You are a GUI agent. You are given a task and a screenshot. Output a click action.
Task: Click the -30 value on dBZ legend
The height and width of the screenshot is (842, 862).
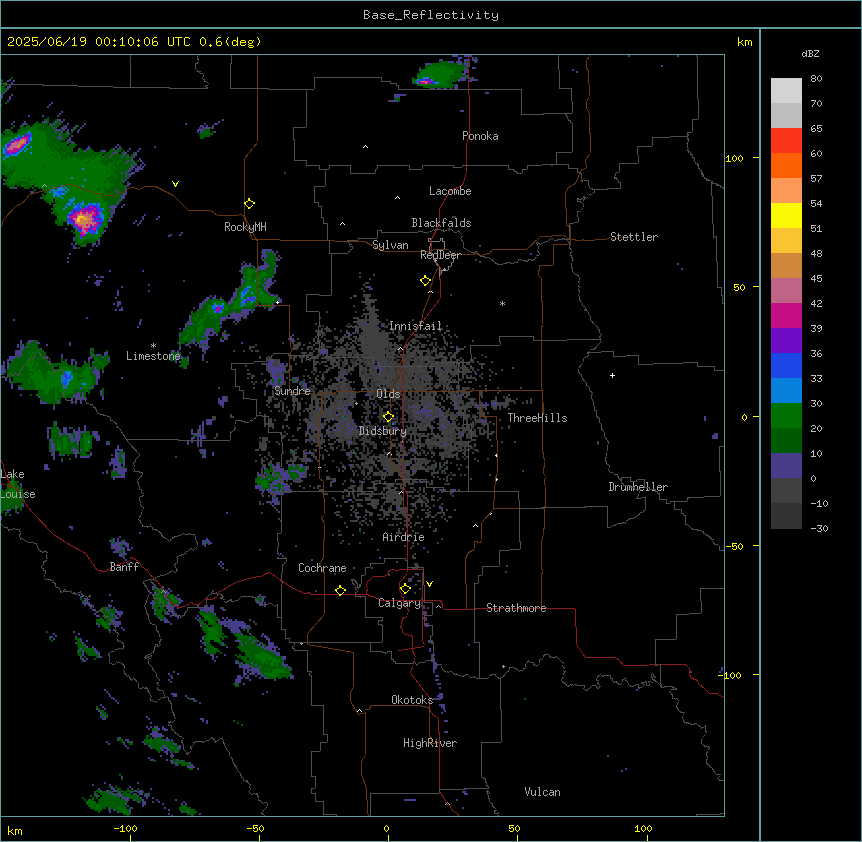pyautogui.click(x=819, y=528)
